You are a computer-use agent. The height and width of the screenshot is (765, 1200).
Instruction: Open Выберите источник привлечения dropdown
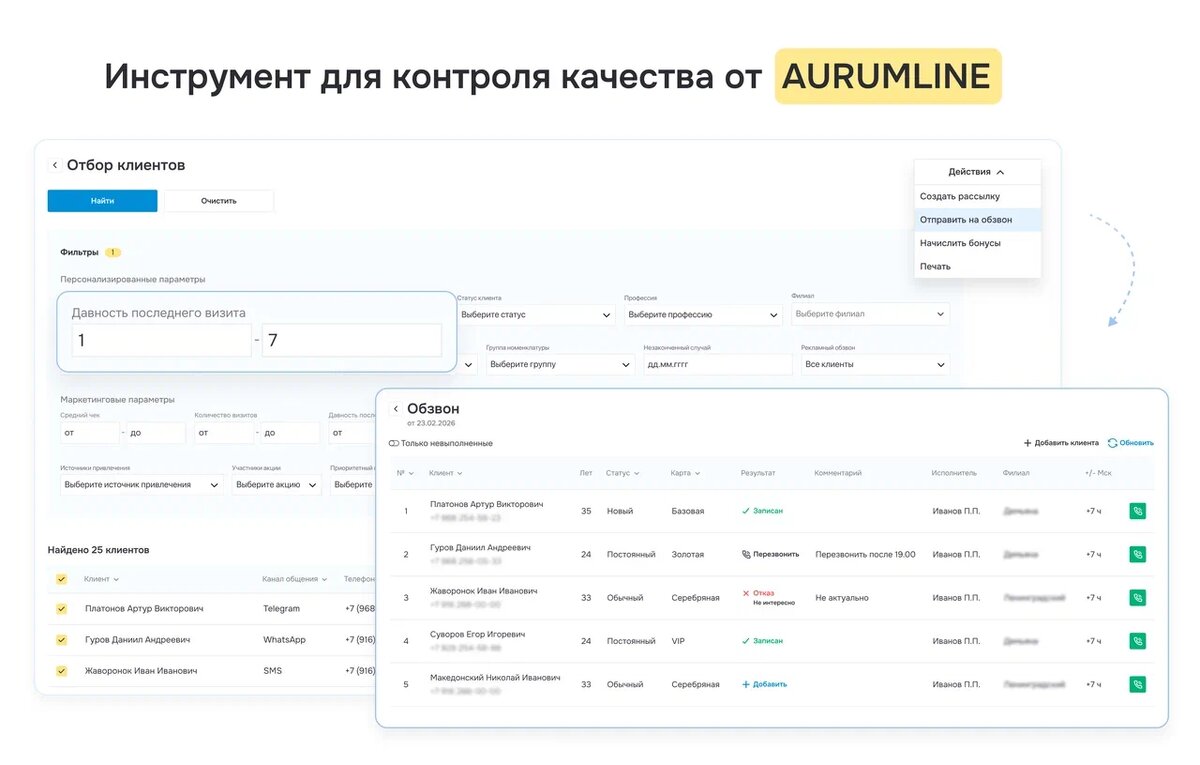141,485
